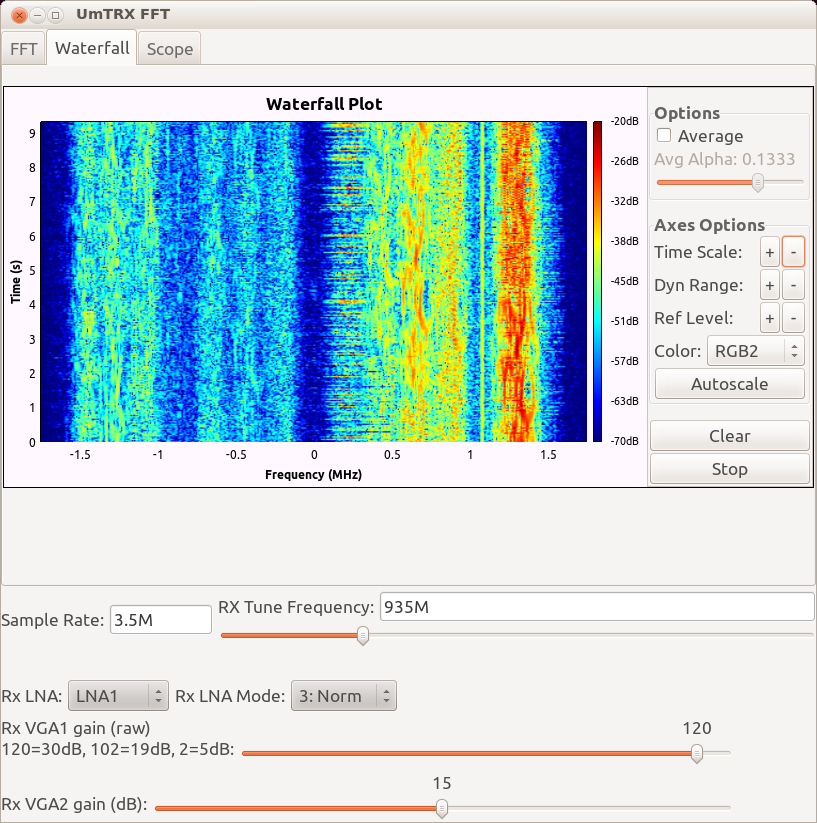Viewport: 817px width, 823px height.
Task: Adjust the Avg Alpha slider handle
Action: [757, 183]
